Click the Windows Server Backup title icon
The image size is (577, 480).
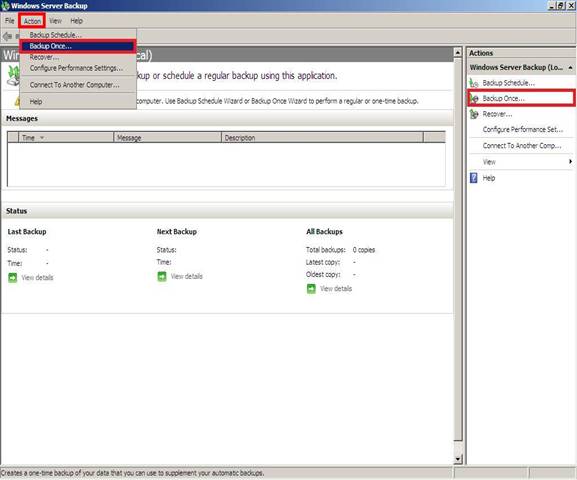point(6,6)
